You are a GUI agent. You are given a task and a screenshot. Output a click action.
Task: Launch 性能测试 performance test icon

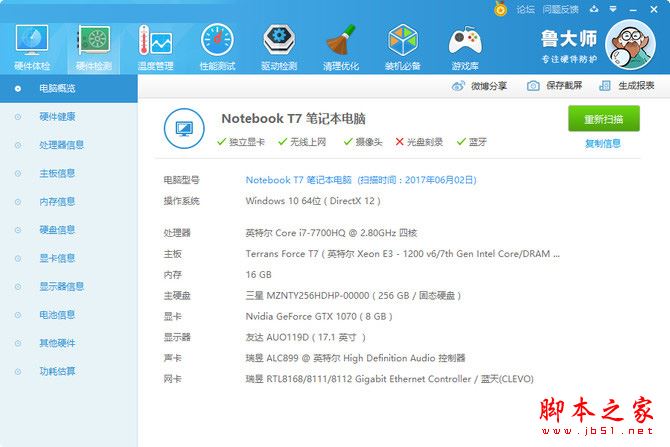(217, 47)
